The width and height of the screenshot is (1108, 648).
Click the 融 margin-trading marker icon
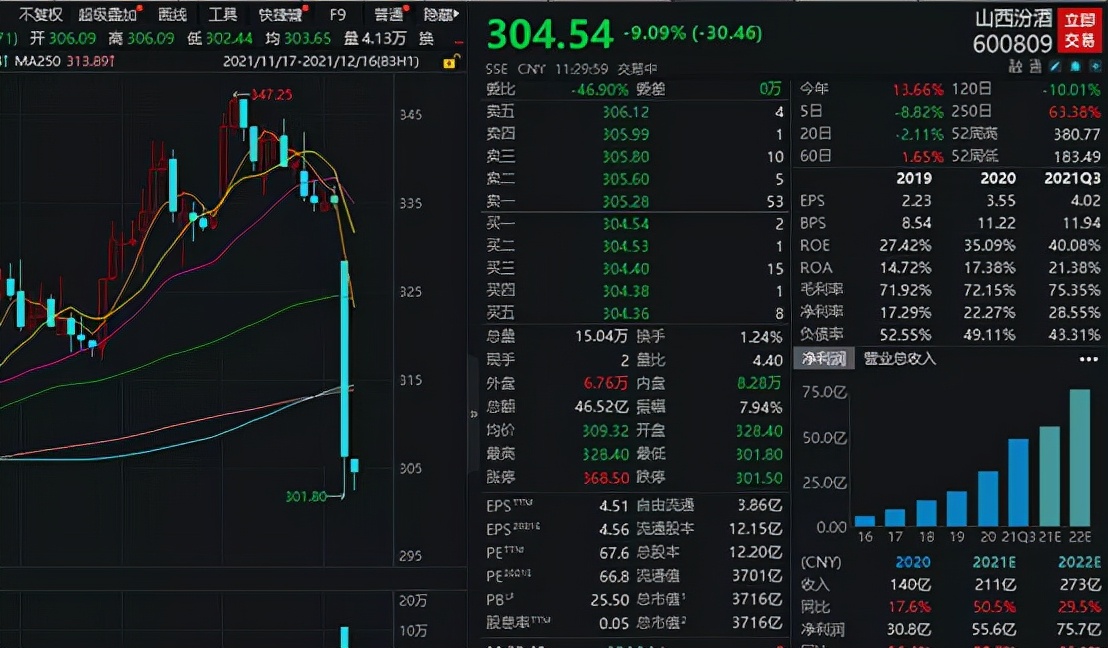tap(1015, 67)
